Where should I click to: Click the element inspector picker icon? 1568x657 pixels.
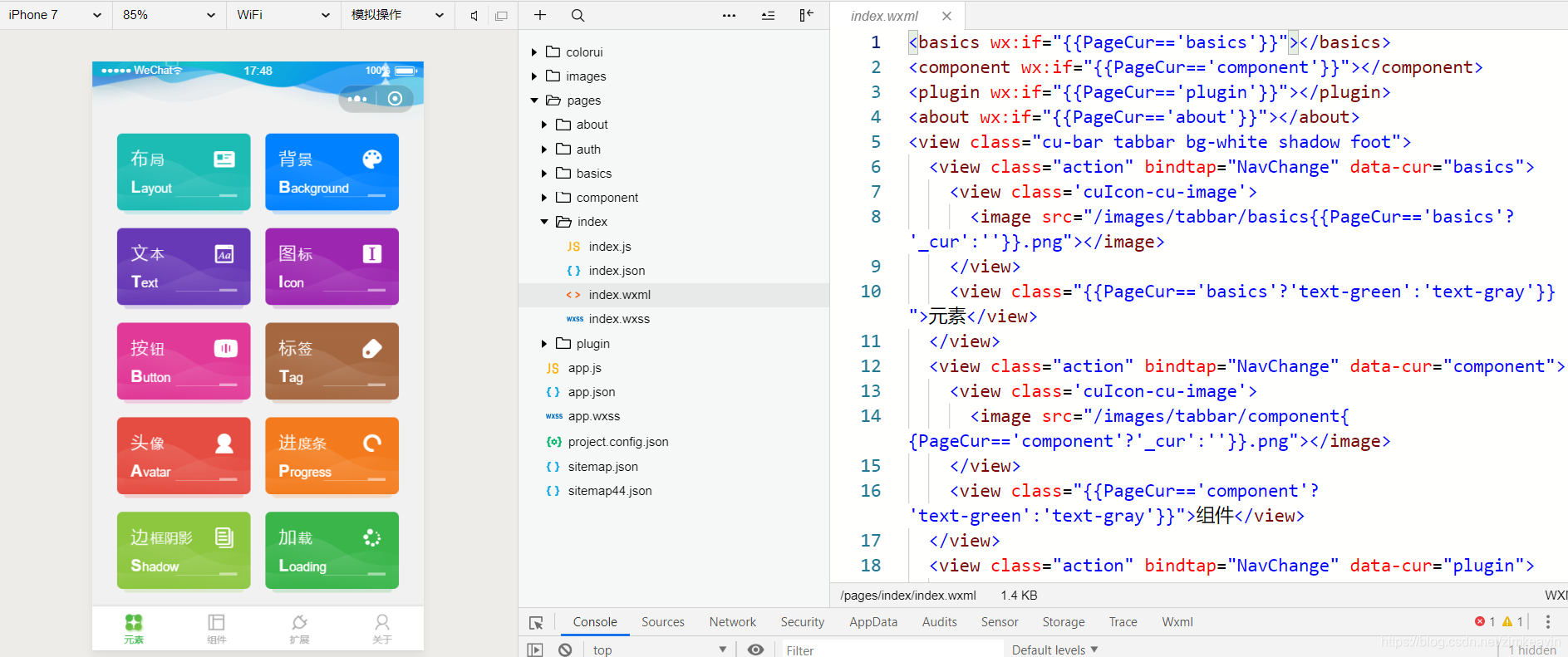click(x=536, y=622)
